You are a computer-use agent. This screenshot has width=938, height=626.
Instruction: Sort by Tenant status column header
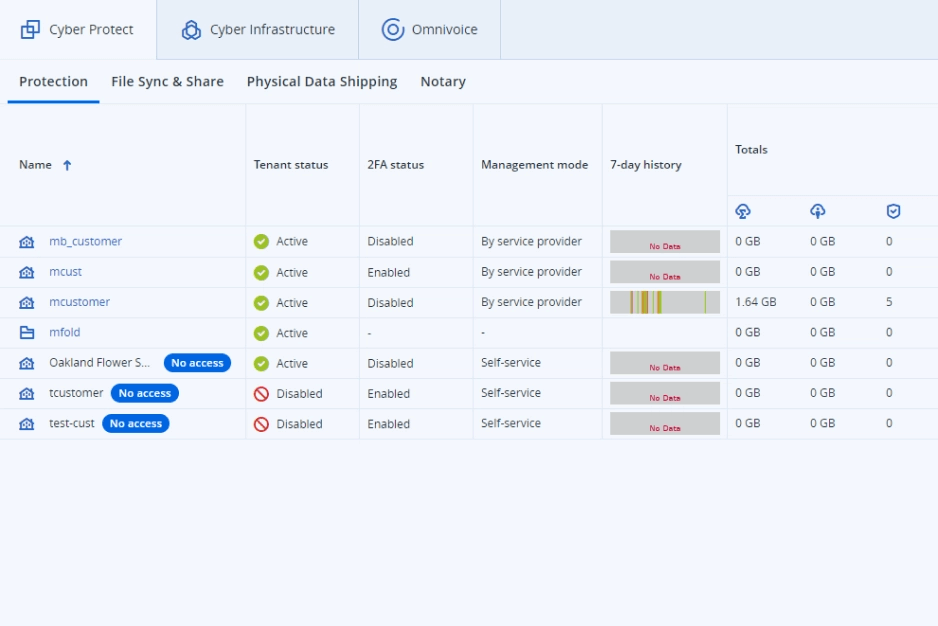point(290,165)
